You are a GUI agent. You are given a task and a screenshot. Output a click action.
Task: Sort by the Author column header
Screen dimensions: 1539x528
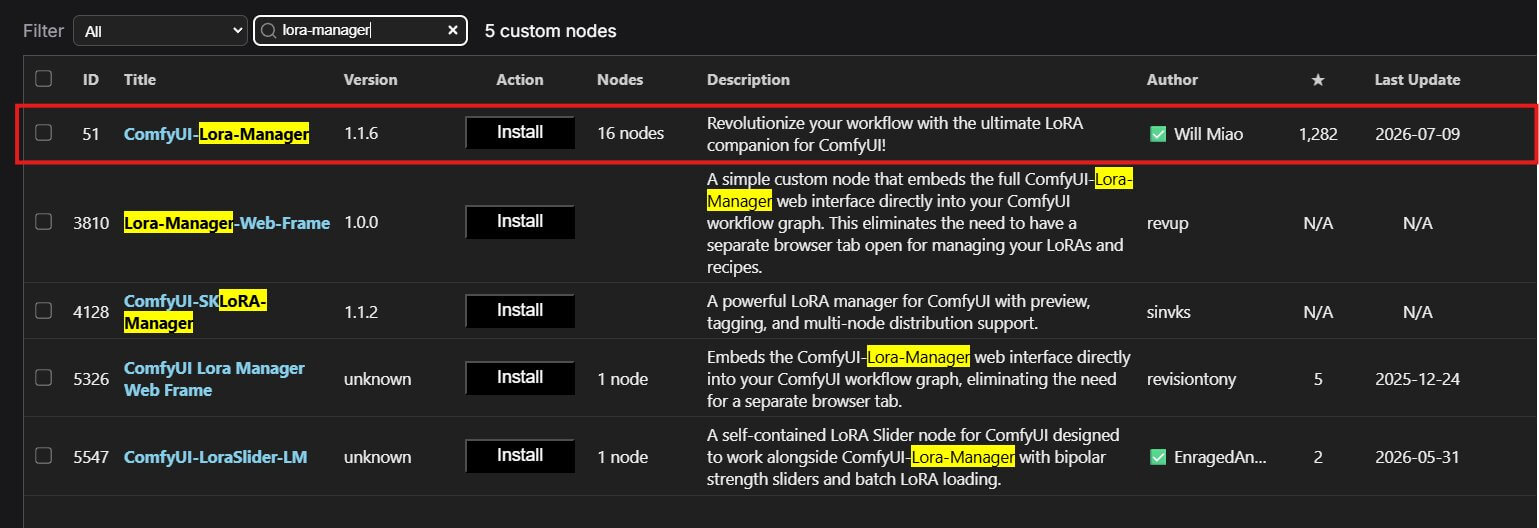click(x=1172, y=79)
